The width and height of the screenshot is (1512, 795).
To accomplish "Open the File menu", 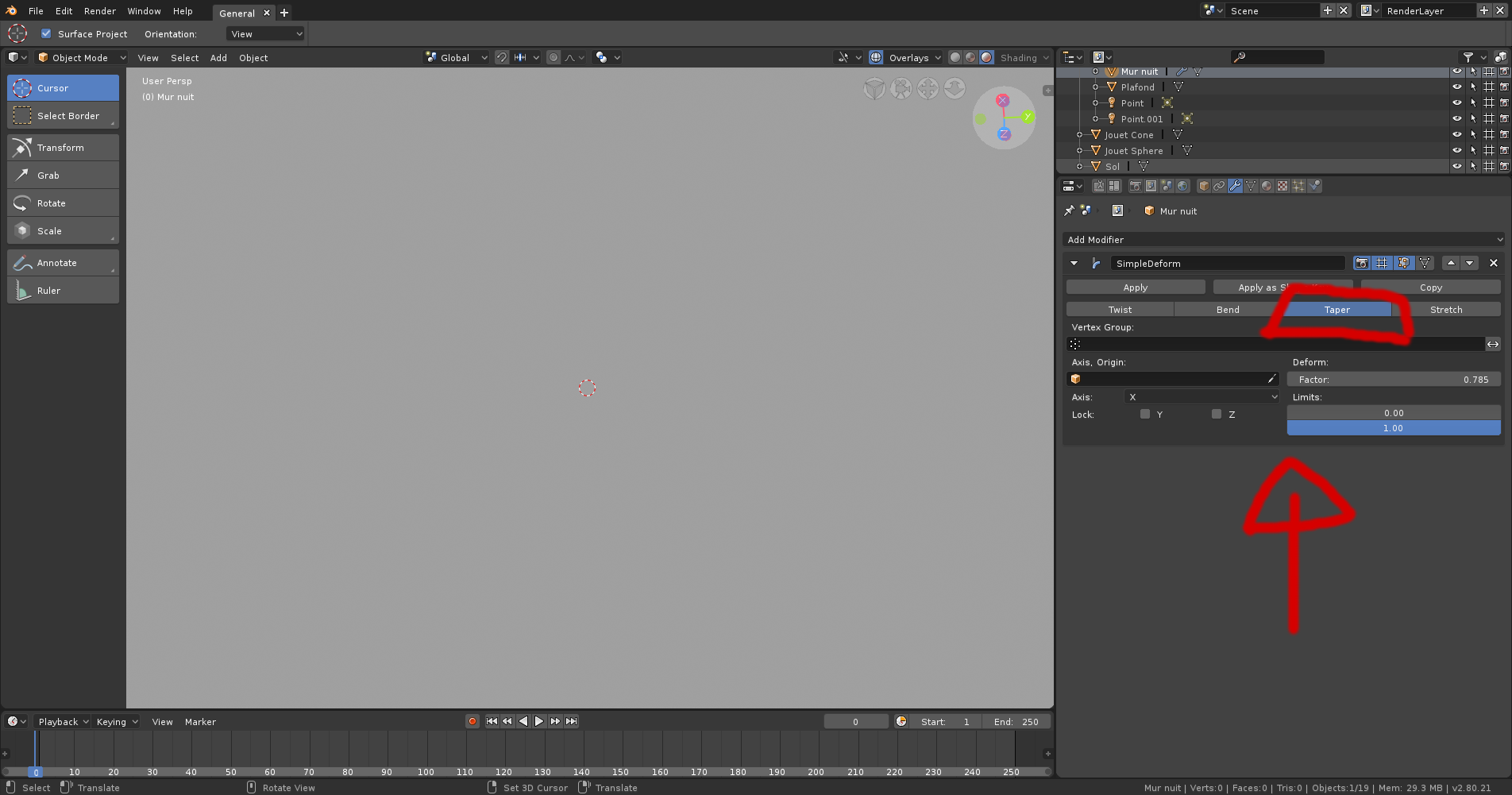I will 36,10.
